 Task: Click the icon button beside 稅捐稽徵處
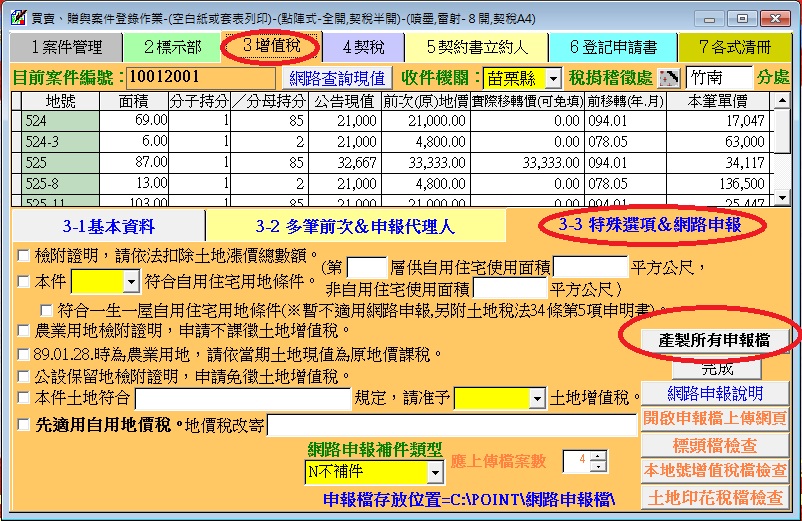coord(667,78)
